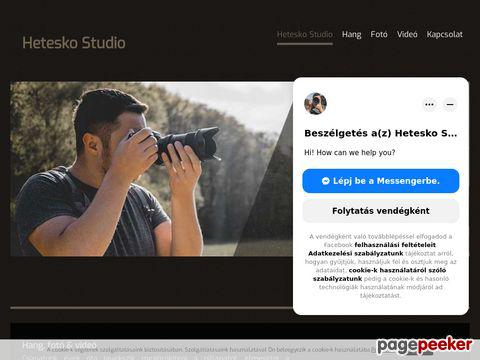Viewport: 480px width, 360px height.
Task: Go to the Fotó page
Action: [x=379, y=34]
